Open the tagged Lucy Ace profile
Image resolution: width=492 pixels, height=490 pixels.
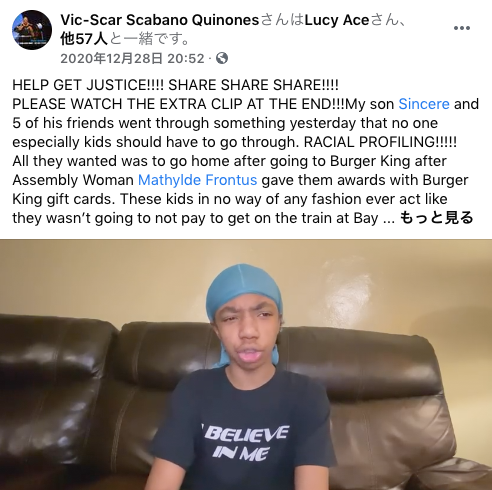click(x=337, y=20)
